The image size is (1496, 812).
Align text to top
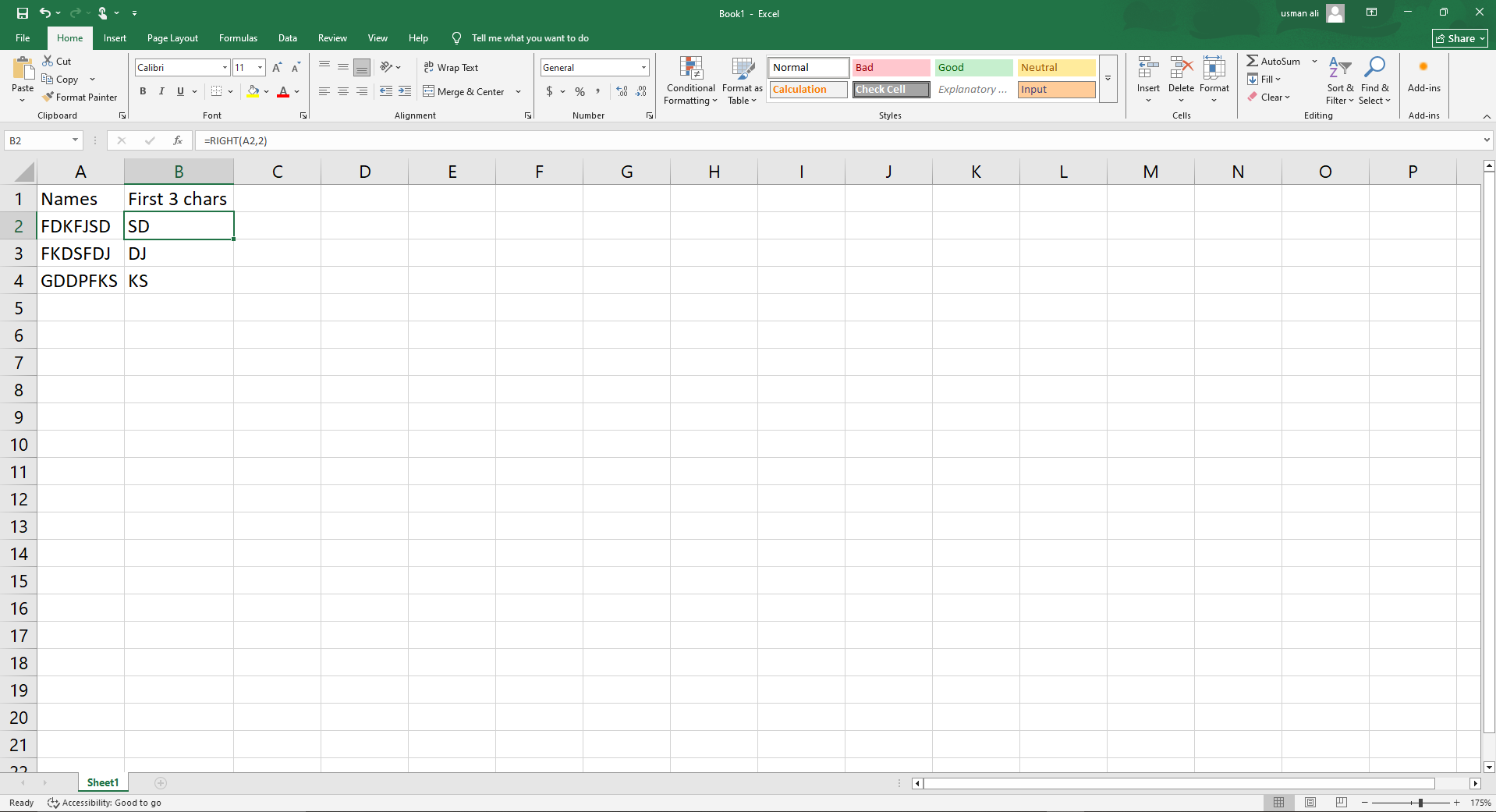pos(324,67)
